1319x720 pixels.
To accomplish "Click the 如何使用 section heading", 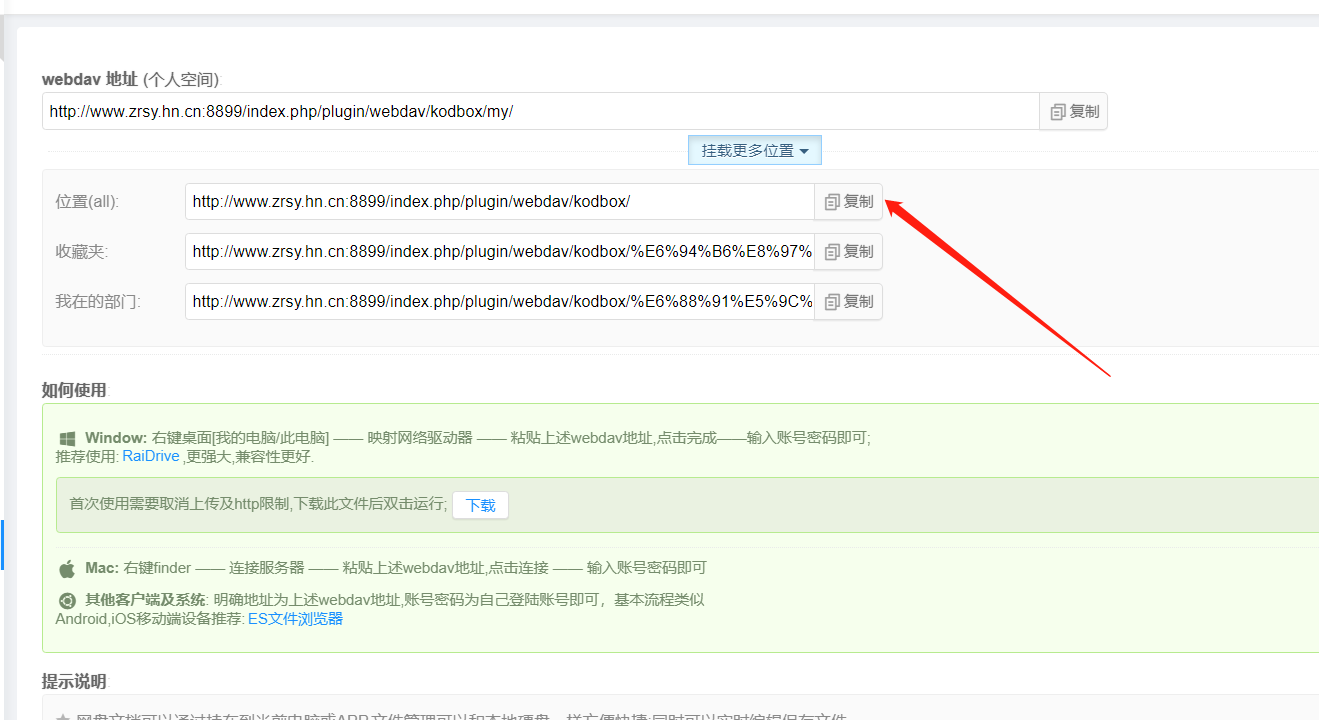I will pyautogui.click(x=73, y=390).
